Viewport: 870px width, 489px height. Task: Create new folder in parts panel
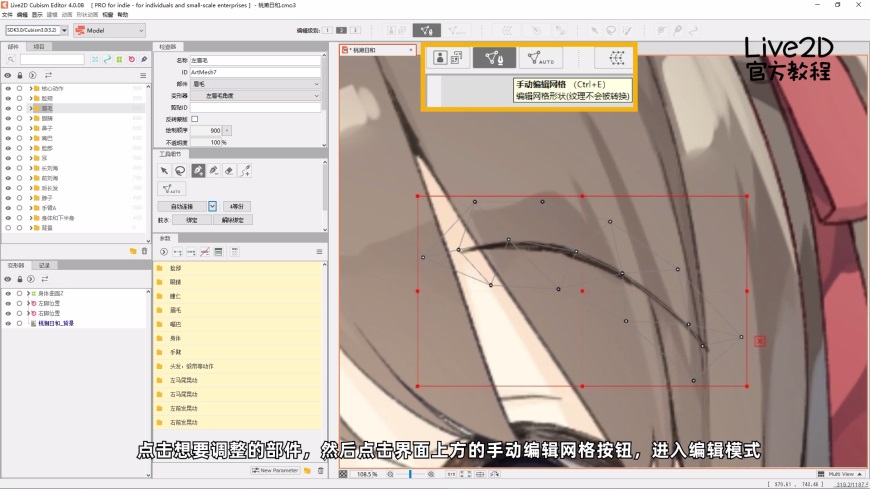(x=133, y=251)
